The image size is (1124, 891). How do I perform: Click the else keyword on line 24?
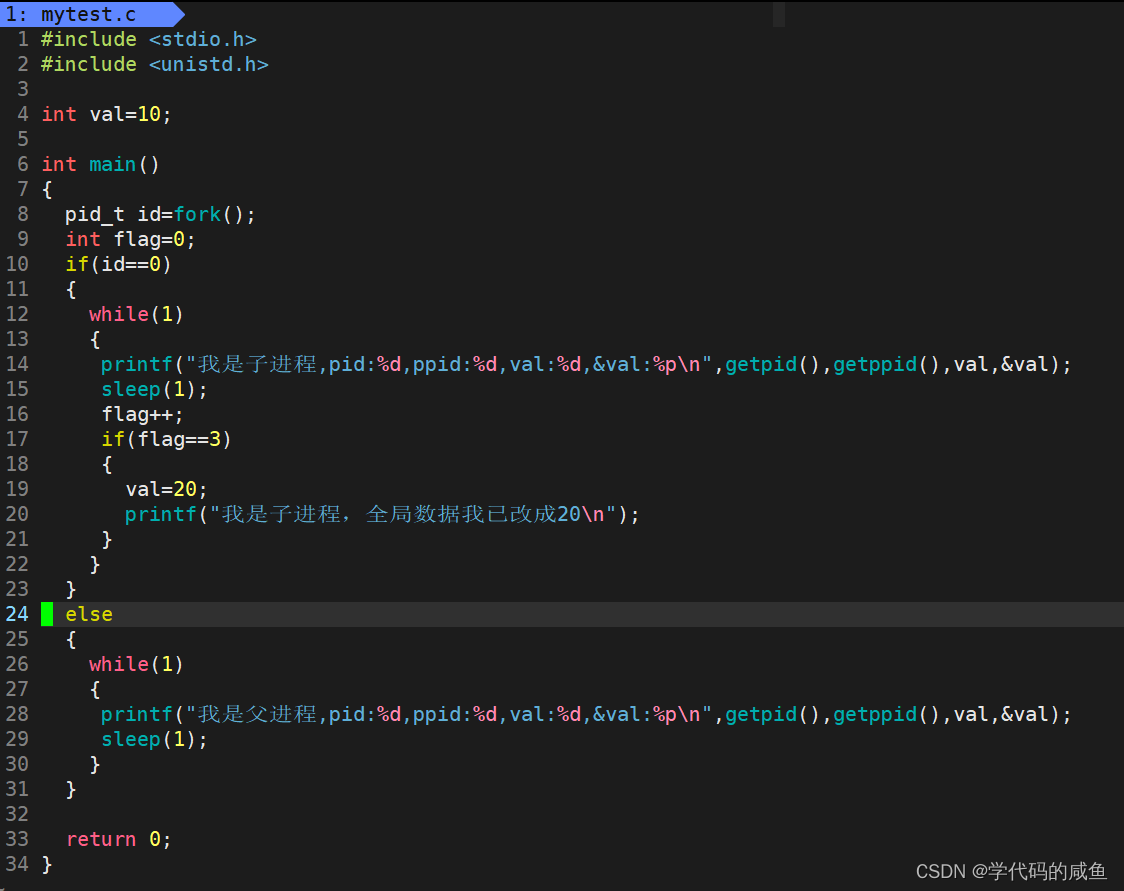click(89, 614)
